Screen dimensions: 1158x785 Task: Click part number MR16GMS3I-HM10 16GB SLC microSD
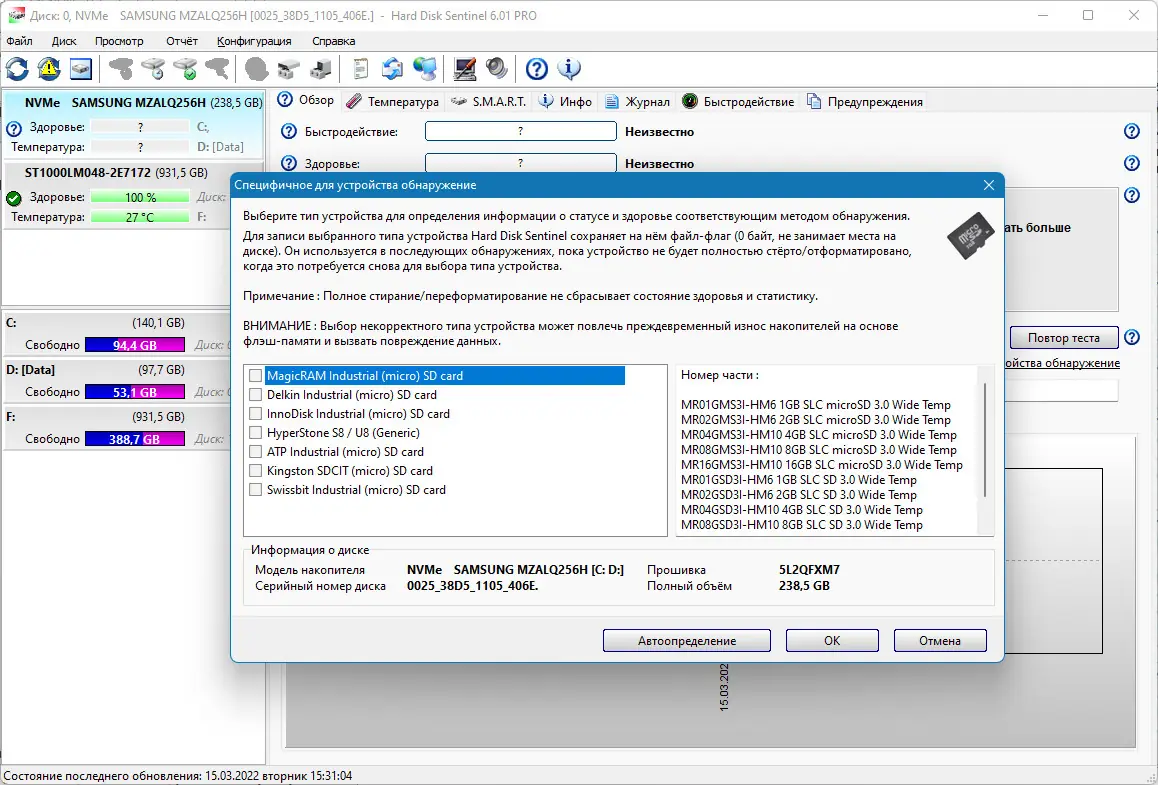(x=821, y=465)
